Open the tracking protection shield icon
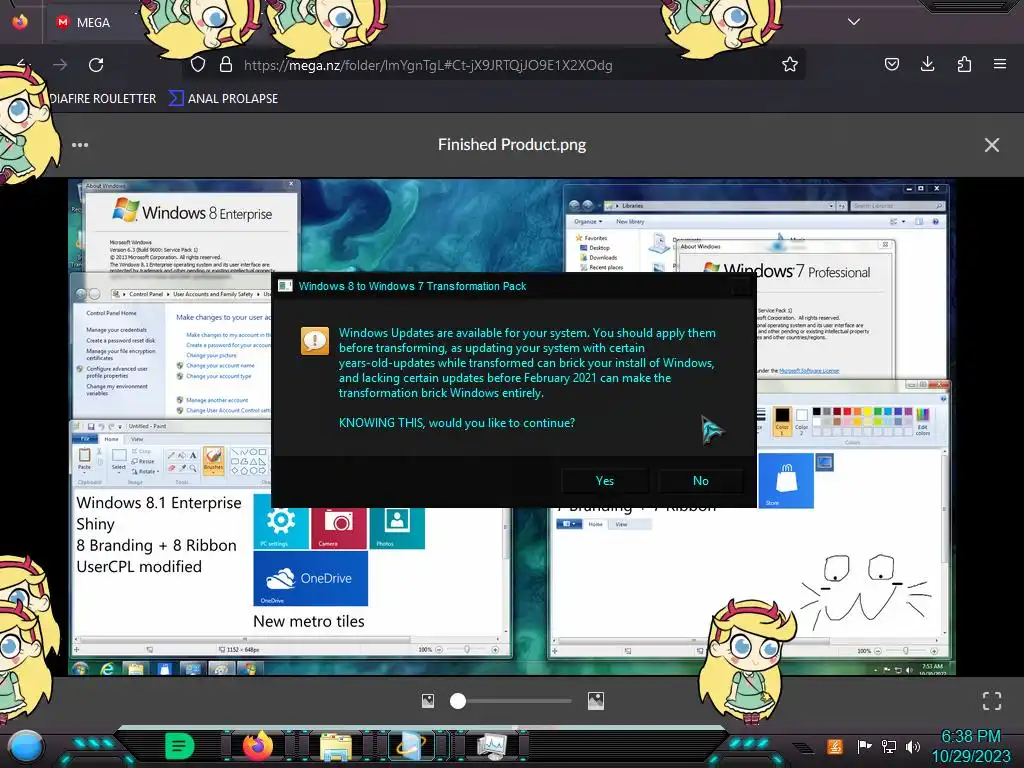This screenshot has height=768, width=1024. click(x=198, y=65)
